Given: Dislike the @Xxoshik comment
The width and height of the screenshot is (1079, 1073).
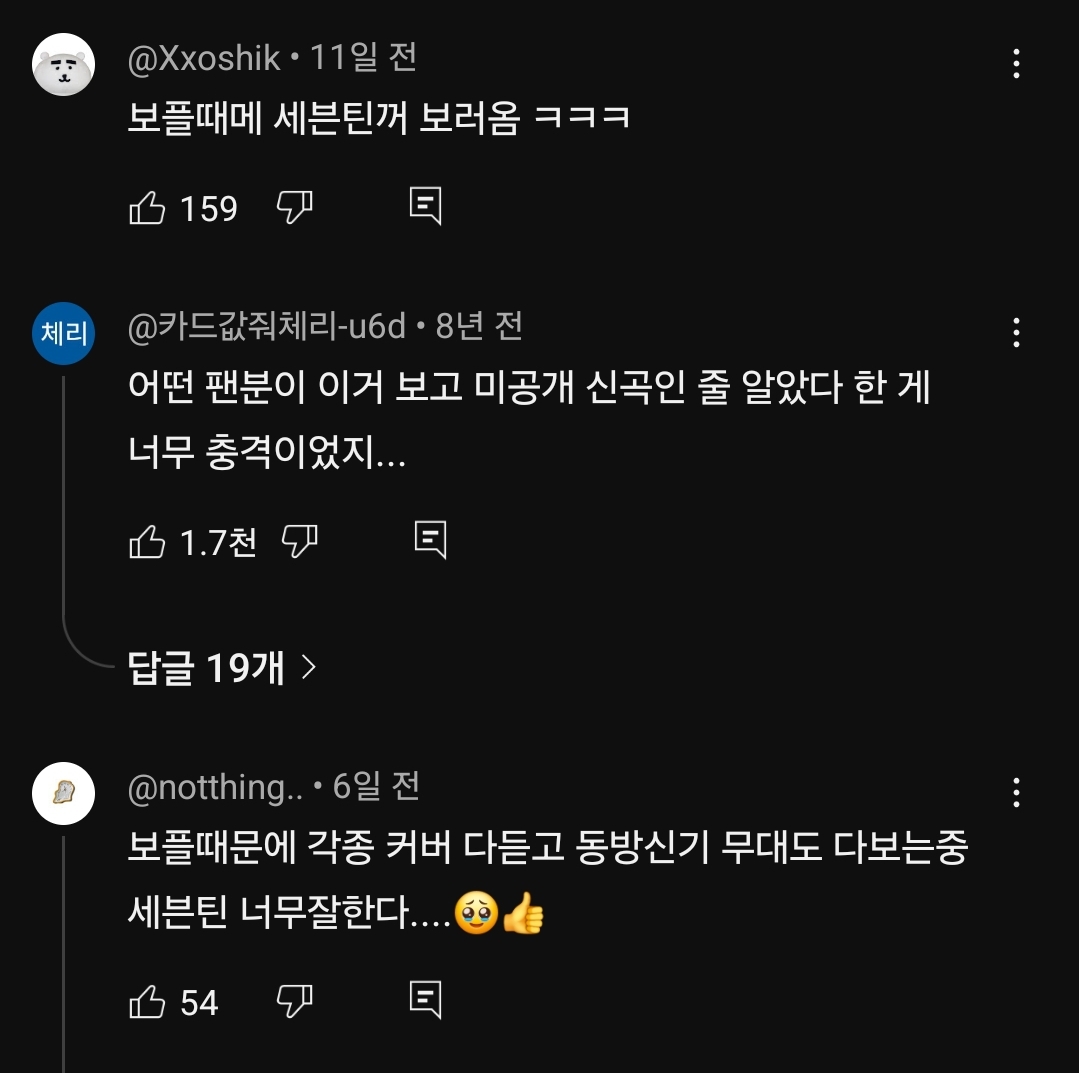Looking at the screenshot, I should click(294, 207).
